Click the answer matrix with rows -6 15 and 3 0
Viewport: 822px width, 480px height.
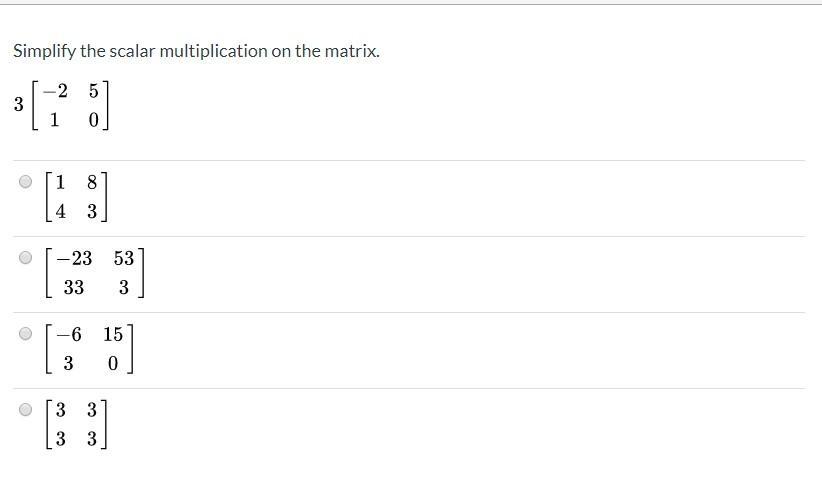pyautogui.click(x=89, y=349)
